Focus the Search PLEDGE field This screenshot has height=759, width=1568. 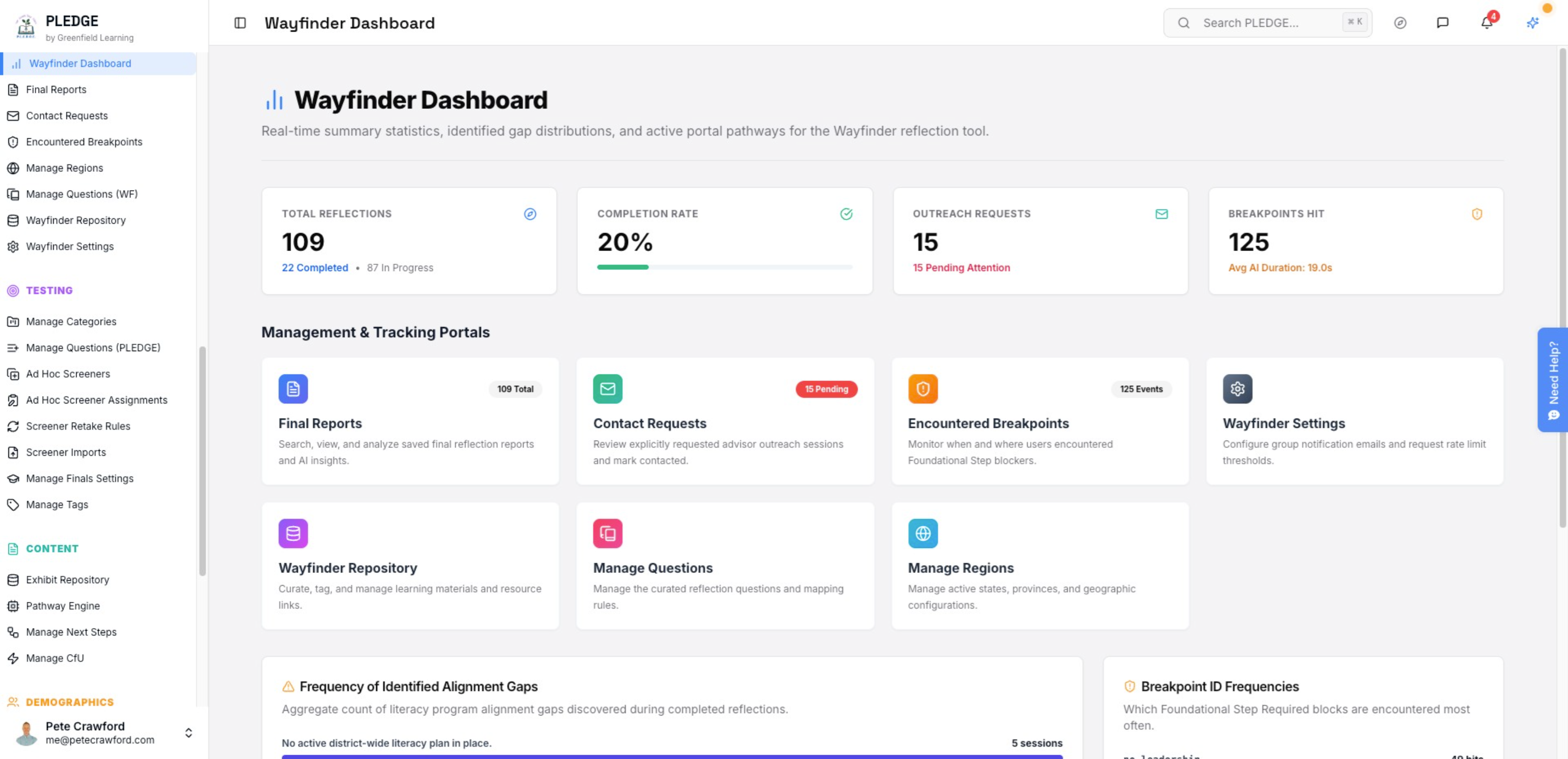[x=1267, y=23]
